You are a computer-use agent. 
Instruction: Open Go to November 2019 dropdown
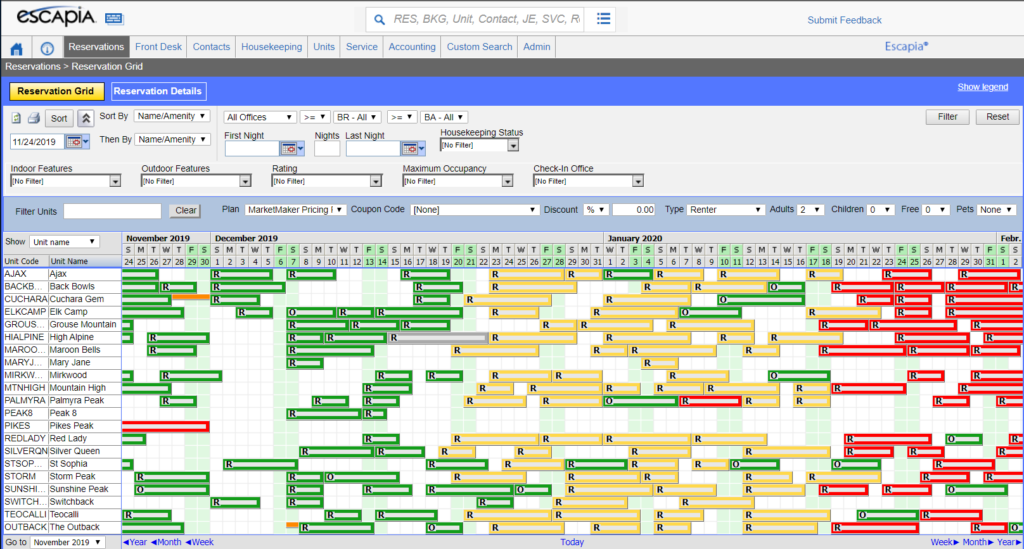tap(68, 542)
